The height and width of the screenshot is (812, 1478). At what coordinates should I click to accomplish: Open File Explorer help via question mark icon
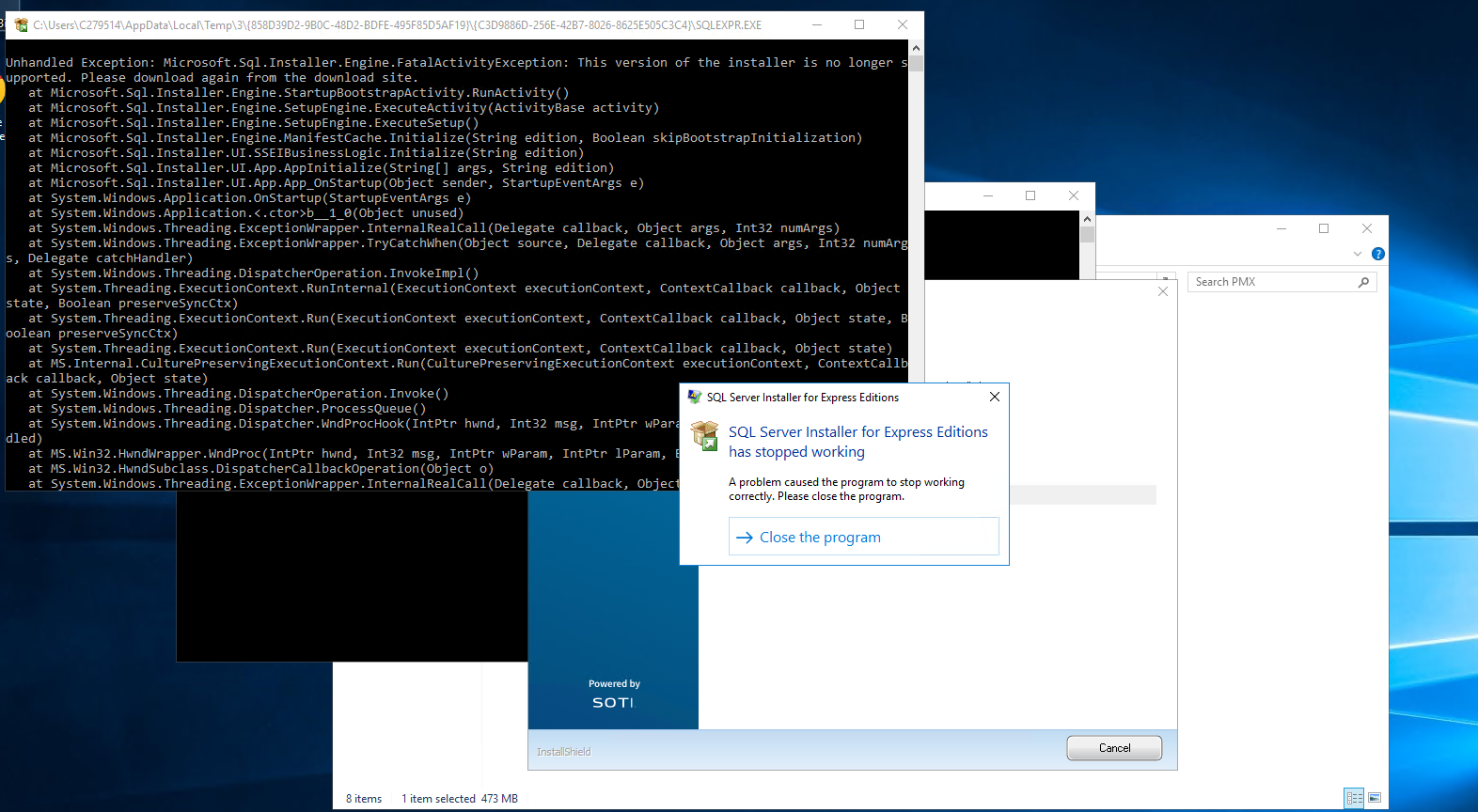tap(1377, 254)
